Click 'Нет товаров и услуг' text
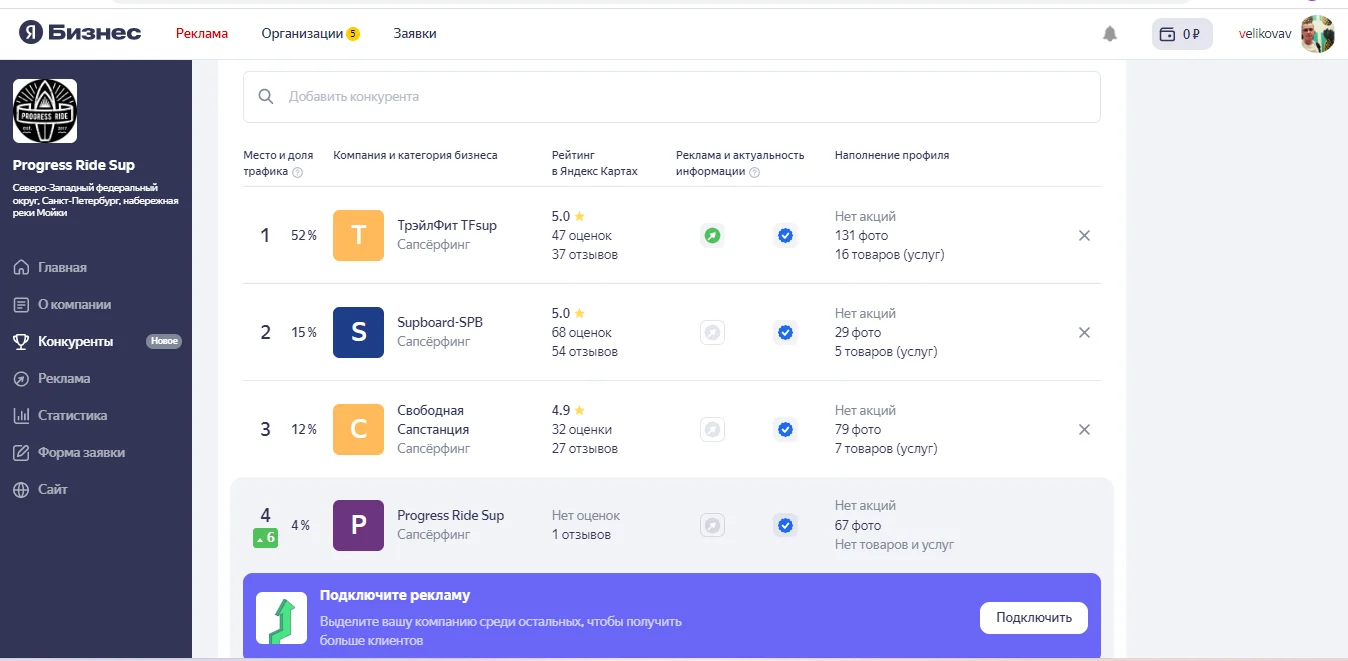Image resolution: width=1348 pixels, height=661 pixels. tap(895, 544)
